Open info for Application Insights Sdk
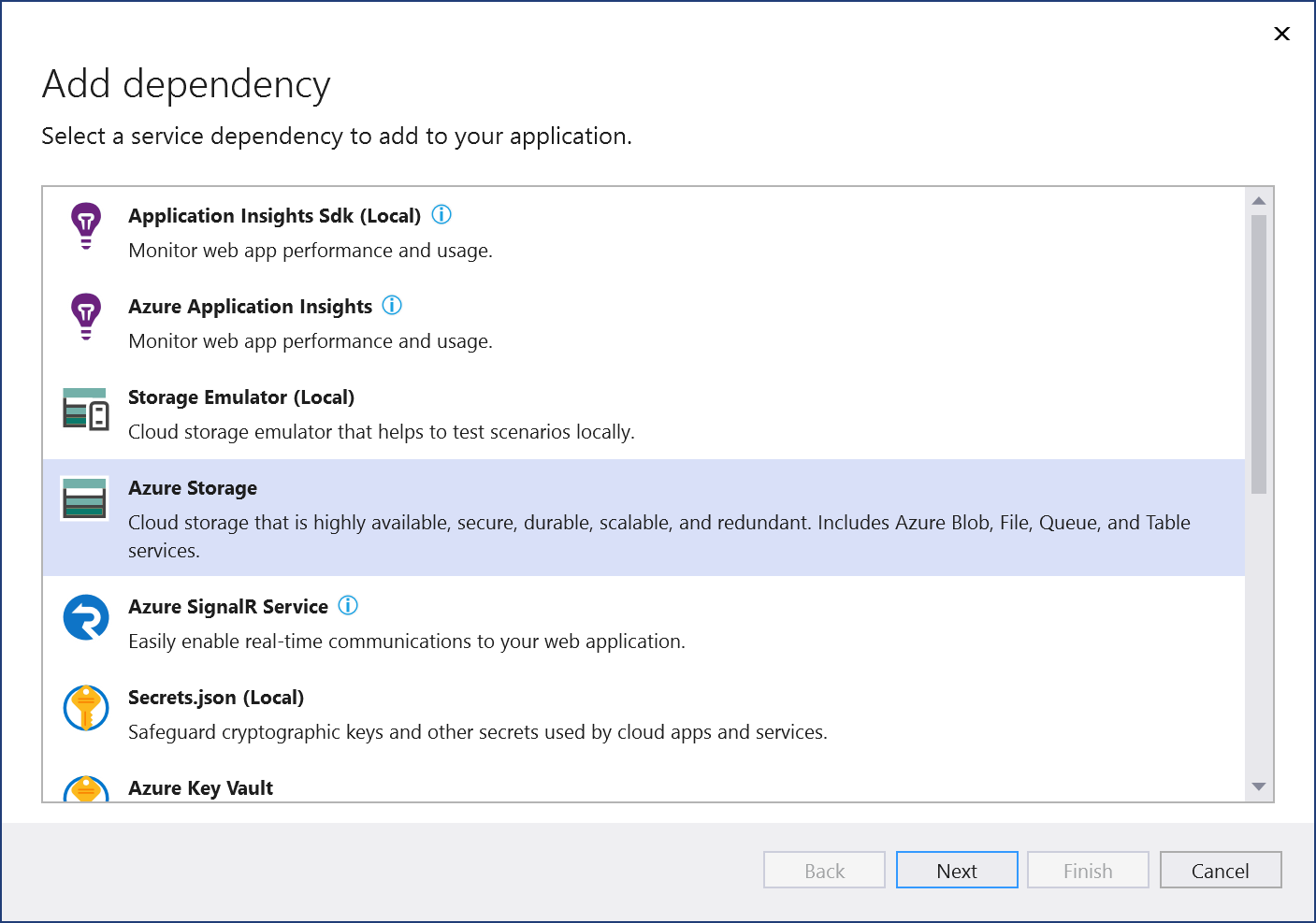 [441, 214]
